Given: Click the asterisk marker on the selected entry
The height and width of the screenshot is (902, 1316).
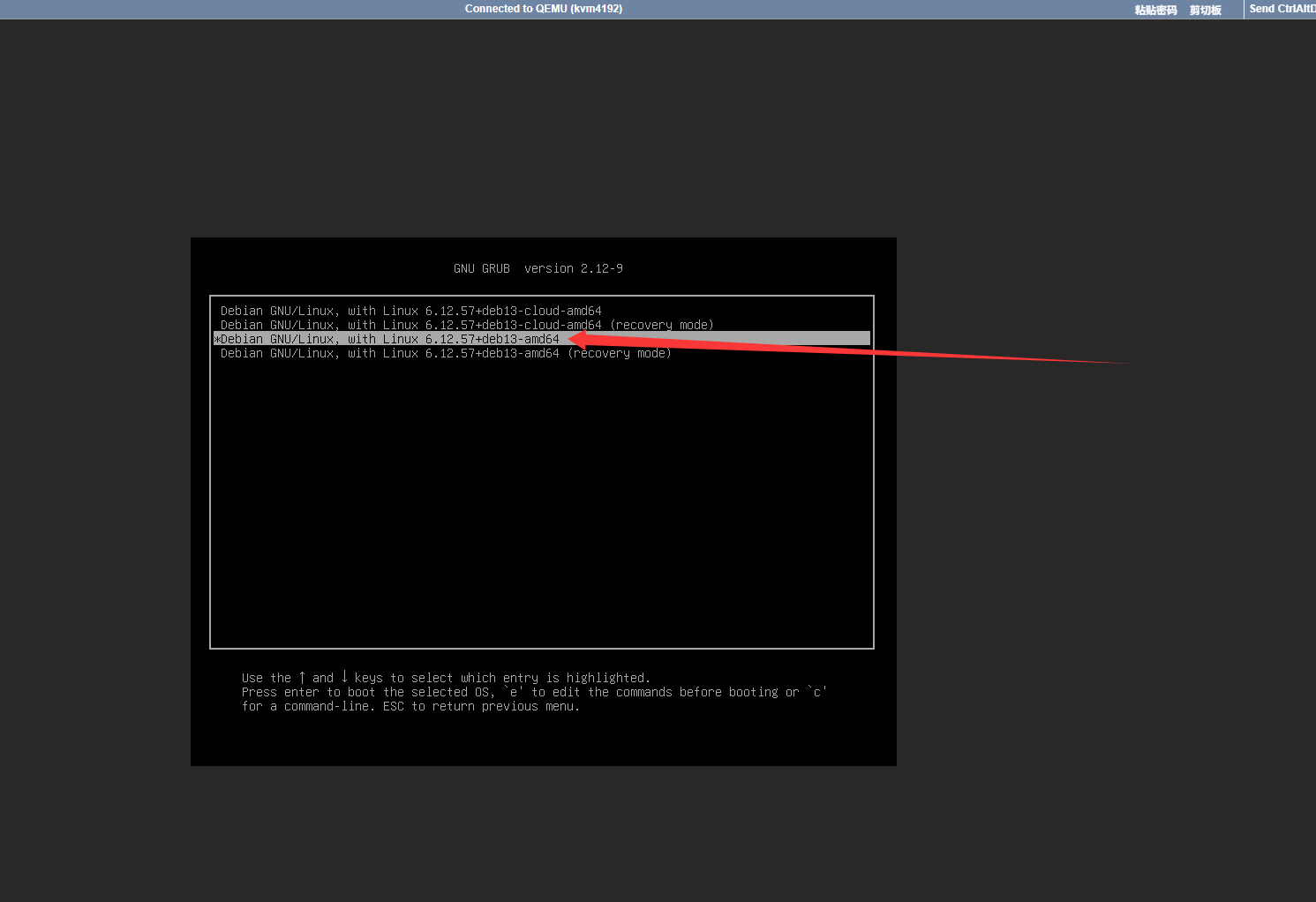Looking at the screenshot, I should click(x=217, y=340).
